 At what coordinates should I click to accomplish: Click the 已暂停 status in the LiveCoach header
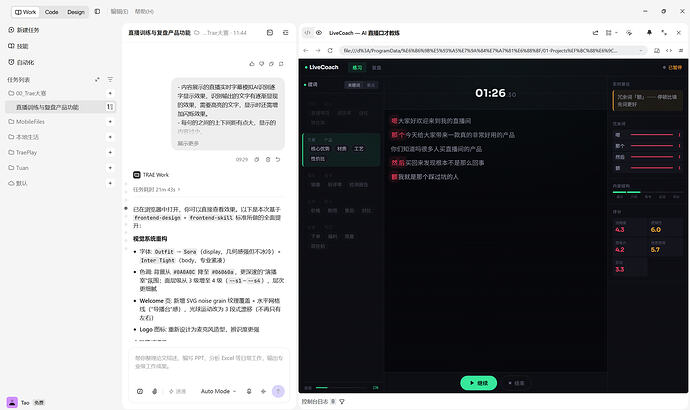(x=672, y=67)
